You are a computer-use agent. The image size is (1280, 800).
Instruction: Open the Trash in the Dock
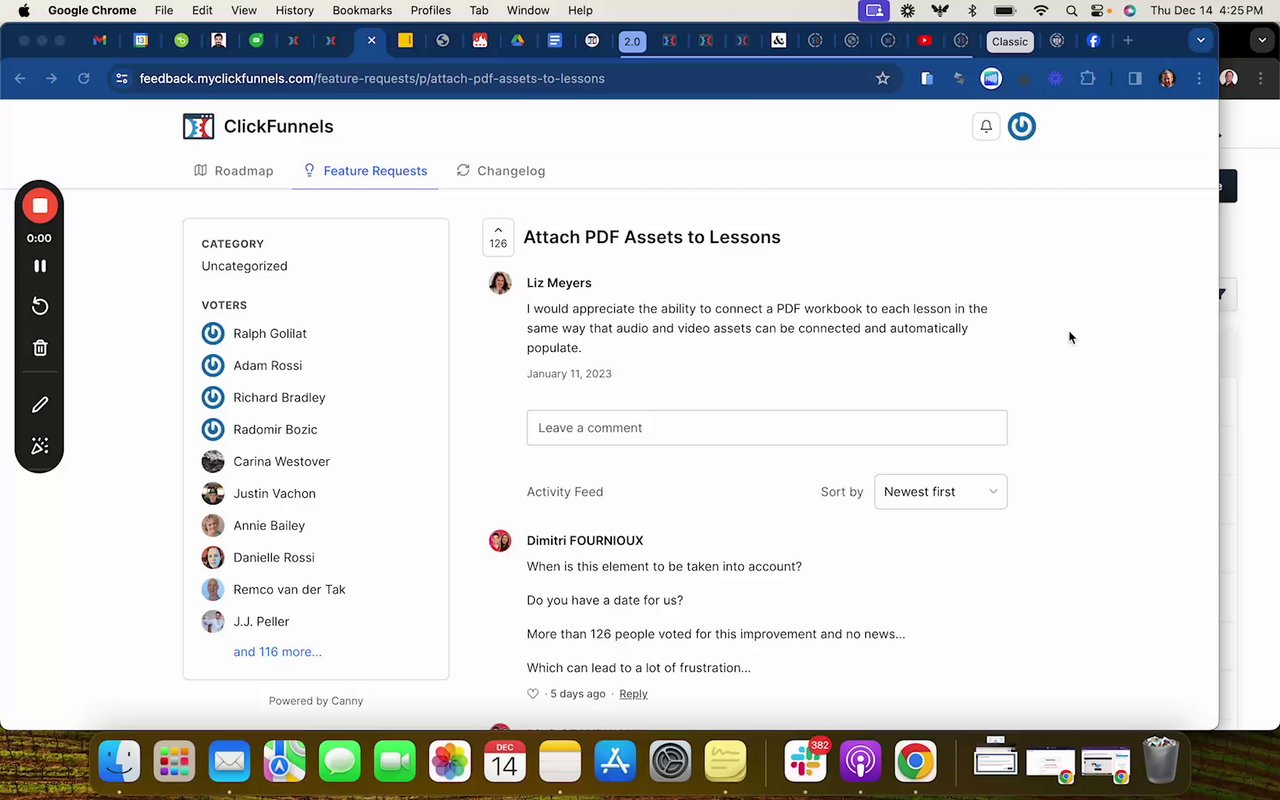coord(1160,760)
